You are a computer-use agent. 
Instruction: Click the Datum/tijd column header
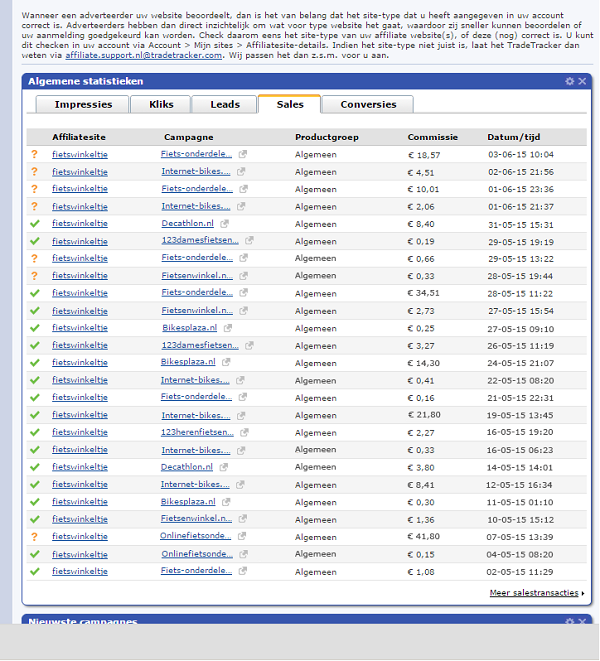(x=514, y=137)
